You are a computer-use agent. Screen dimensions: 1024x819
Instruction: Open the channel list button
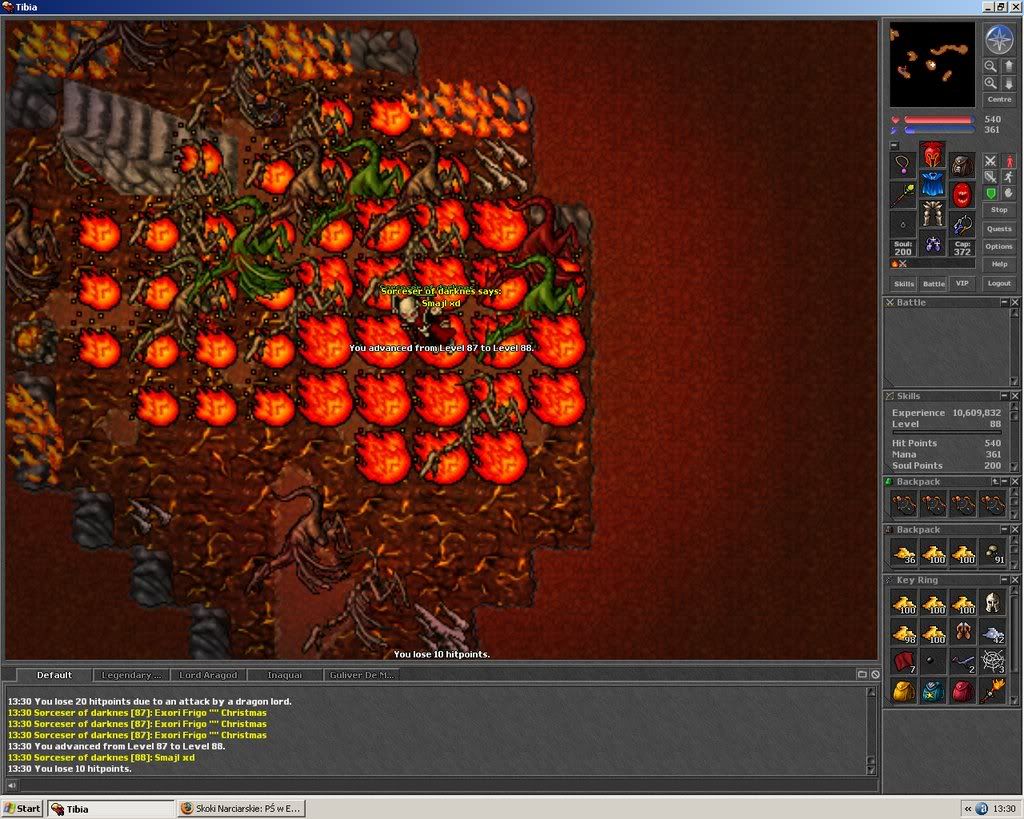click(x=862, y=674)
